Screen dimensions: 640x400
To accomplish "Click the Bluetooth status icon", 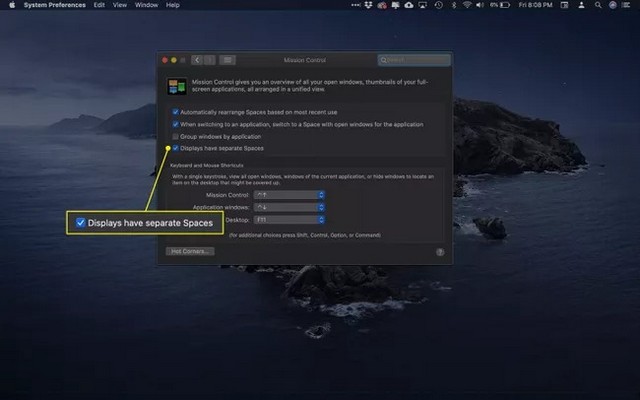I will 453,5.
